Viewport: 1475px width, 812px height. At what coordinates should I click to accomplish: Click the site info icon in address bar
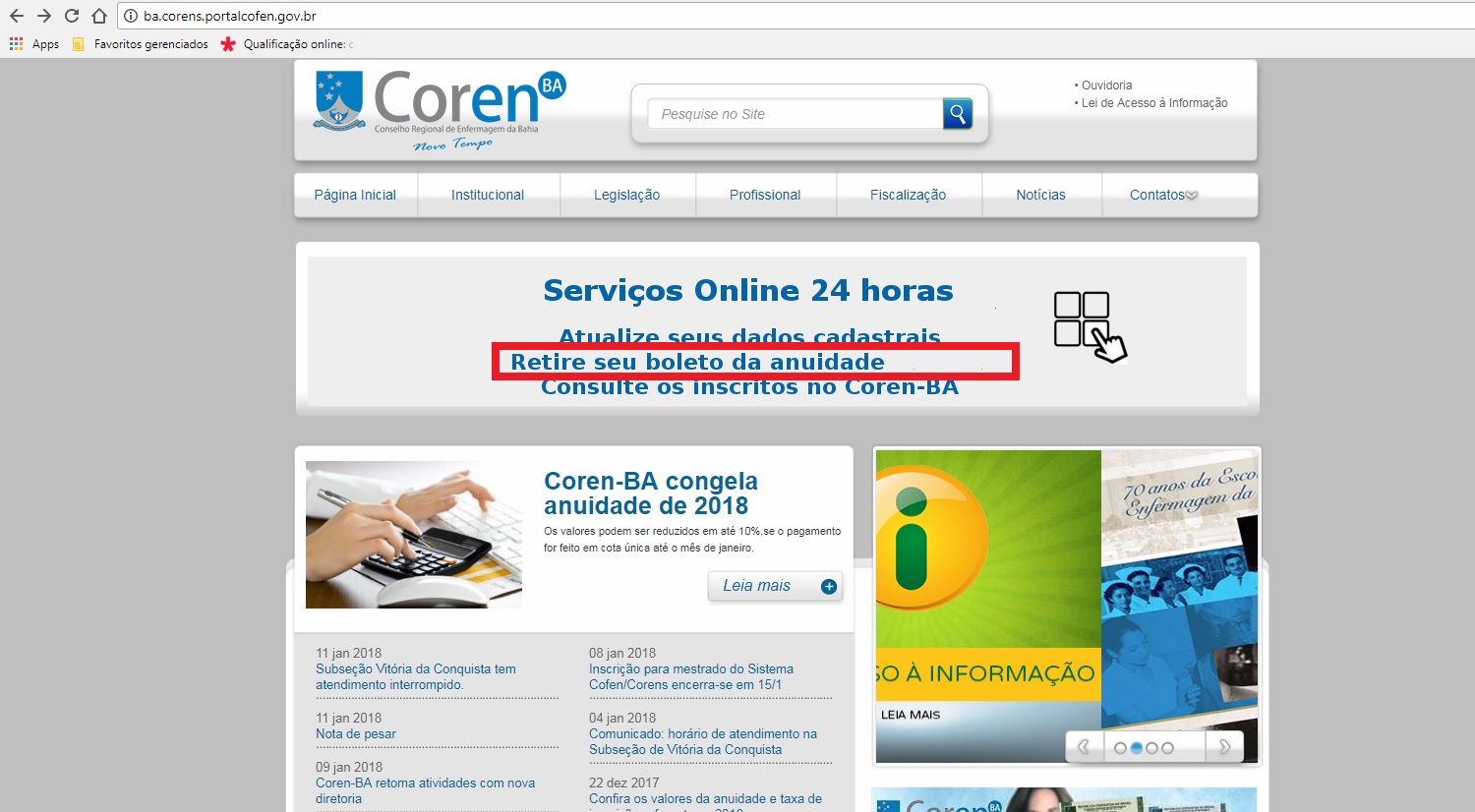(x=131, y=16)
